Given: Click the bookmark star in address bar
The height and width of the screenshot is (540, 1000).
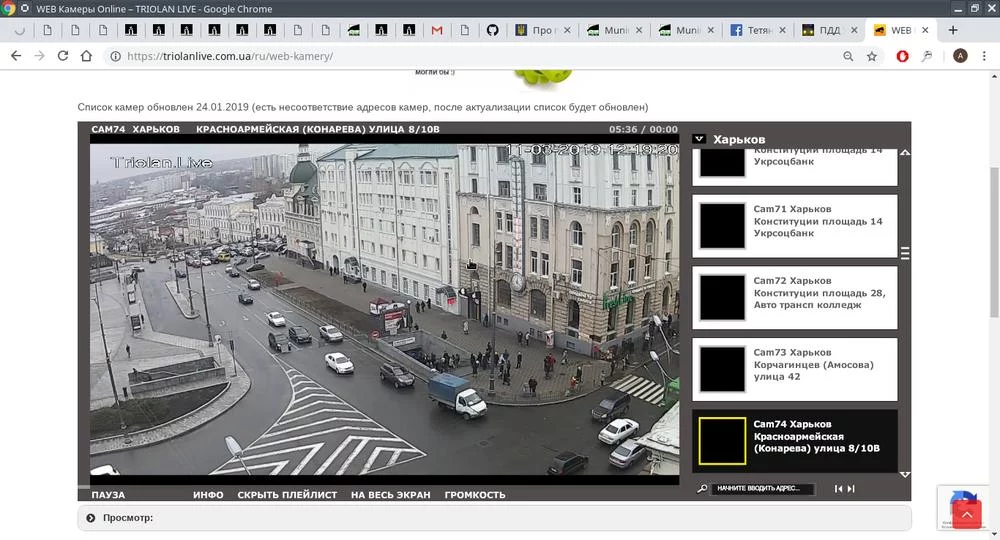Looking at the screenshot, I should tap(872, 56).
